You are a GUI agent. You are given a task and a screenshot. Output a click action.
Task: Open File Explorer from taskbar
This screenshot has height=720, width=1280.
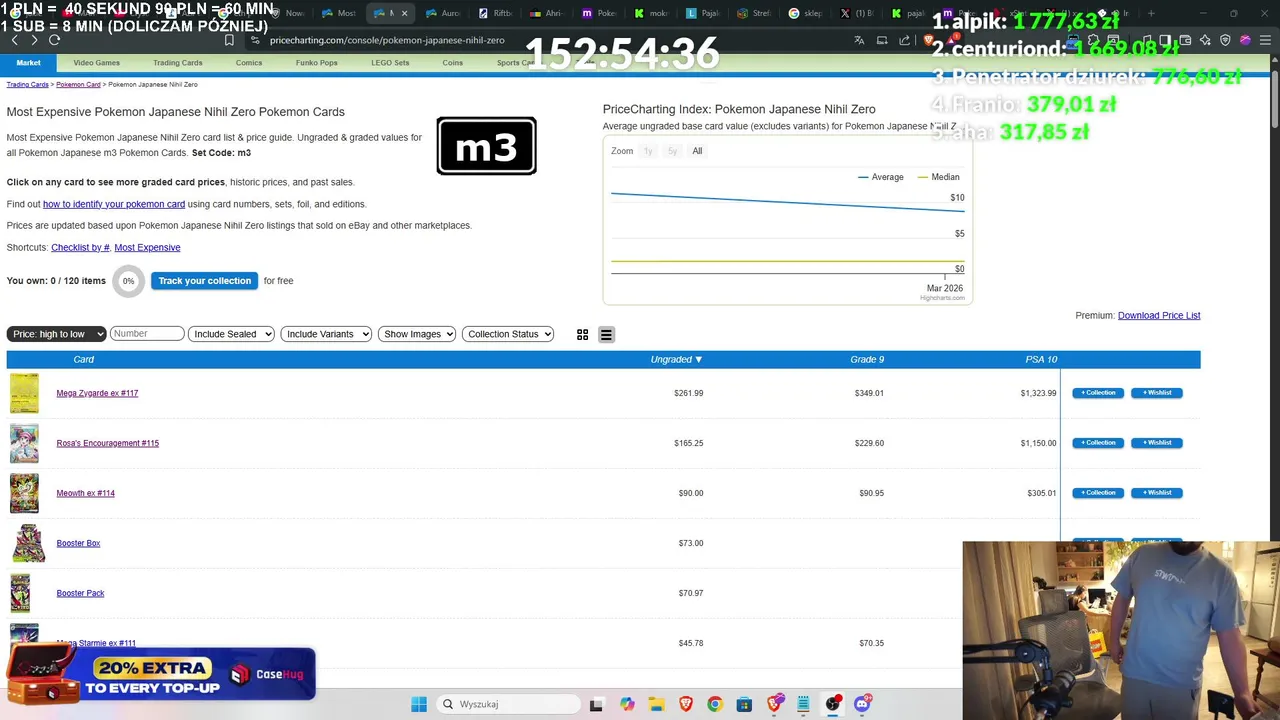coord(656,704)
